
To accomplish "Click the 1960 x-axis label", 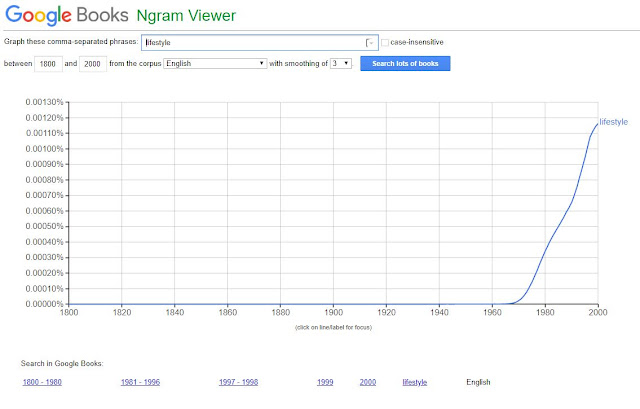I will (x=492, y=312).
